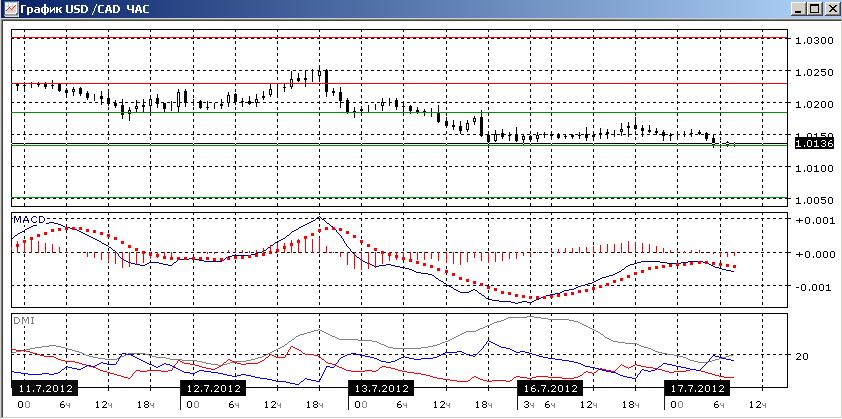Click the 12.7.2012 date marker
This screenshot has height=419, width=842.
(213, 388)
